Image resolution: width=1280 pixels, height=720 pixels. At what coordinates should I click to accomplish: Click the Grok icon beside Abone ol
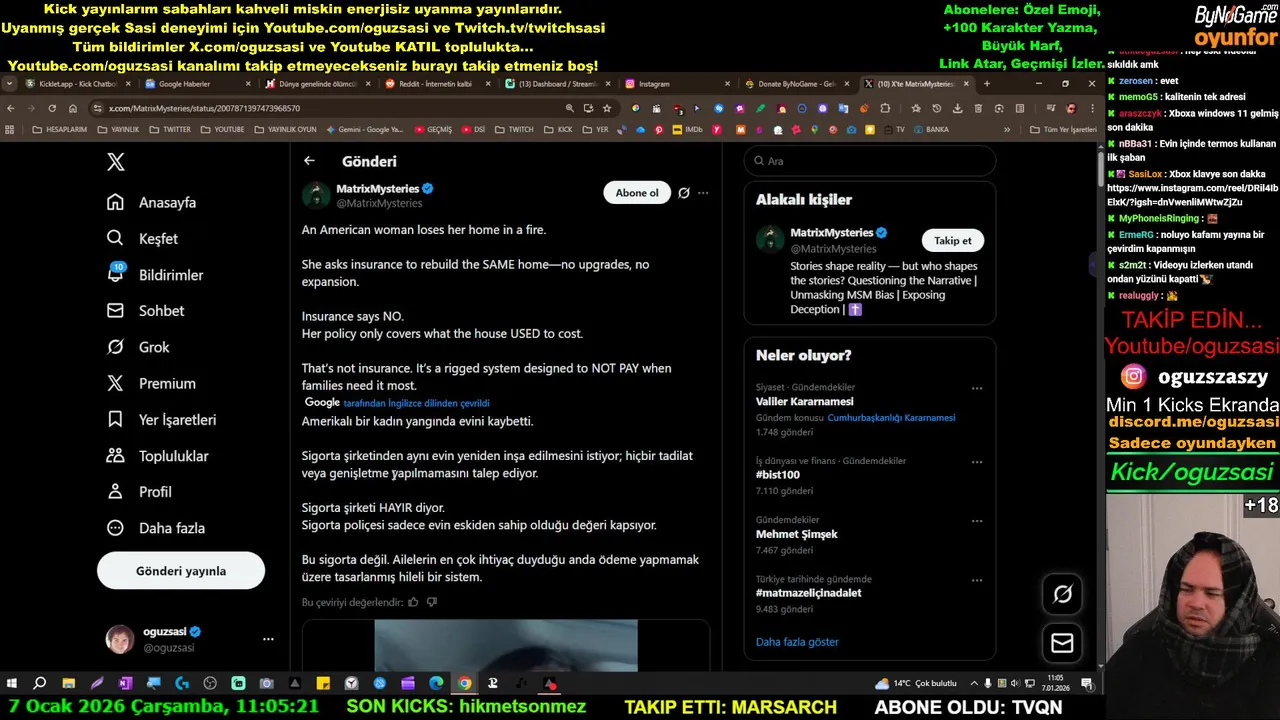tap(684, 193)
